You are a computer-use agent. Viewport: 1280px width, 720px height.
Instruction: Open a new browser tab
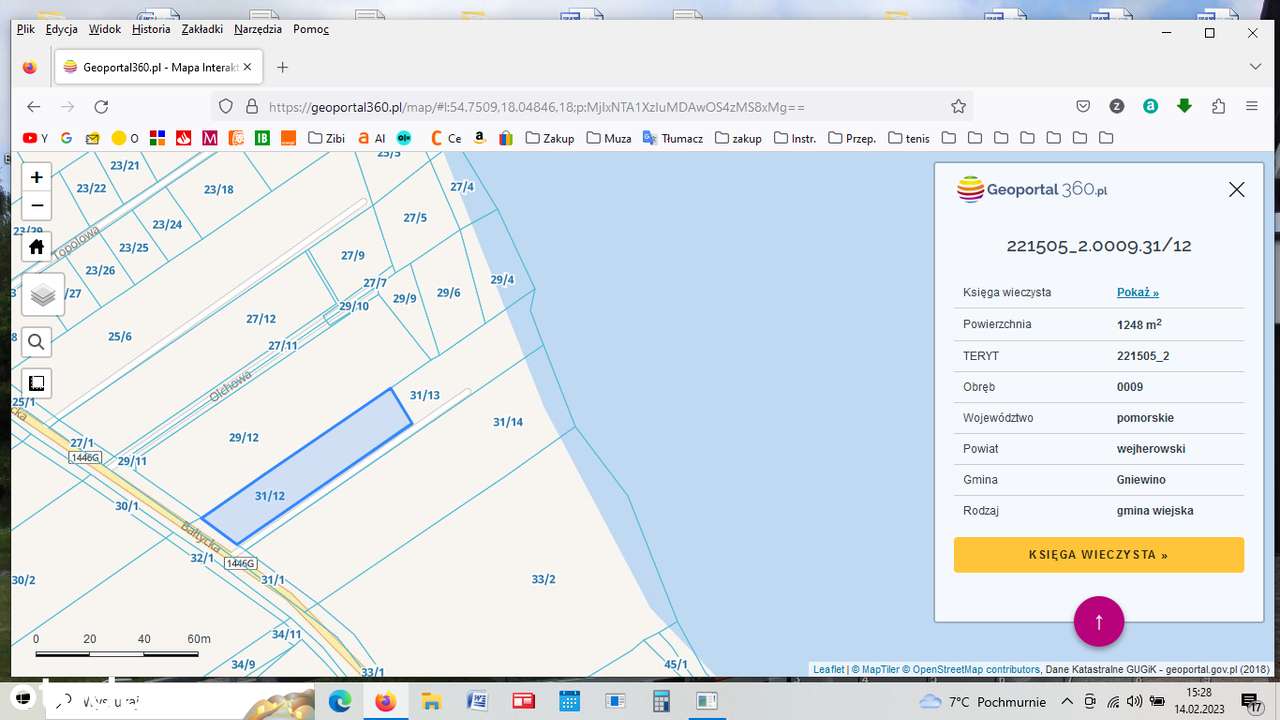coord(282,67)
